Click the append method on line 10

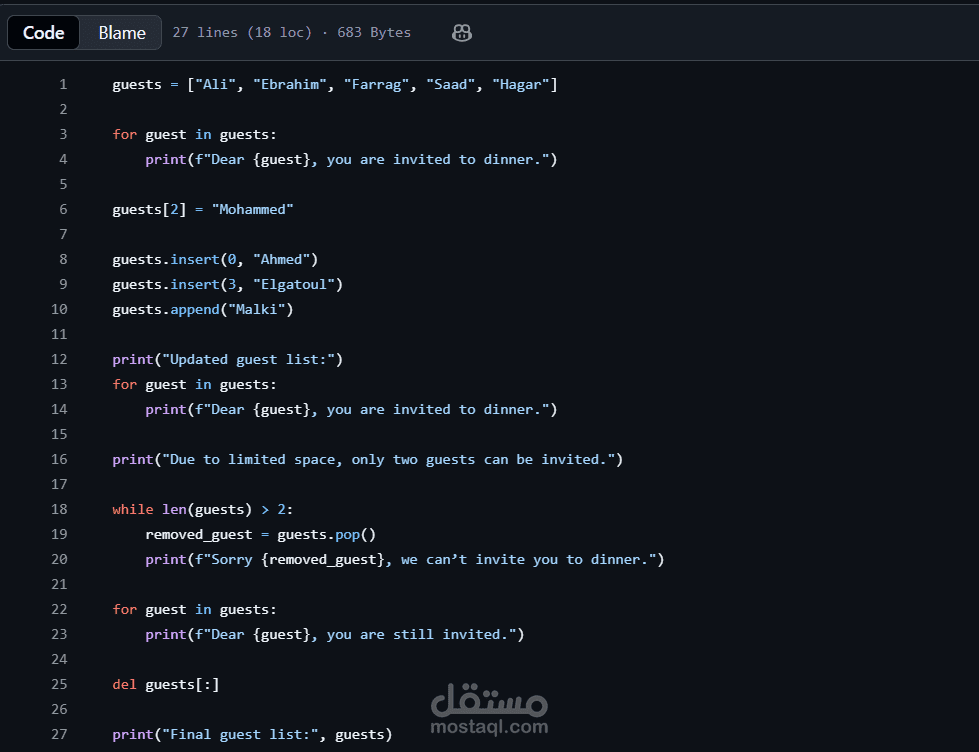tap(195, 309)
